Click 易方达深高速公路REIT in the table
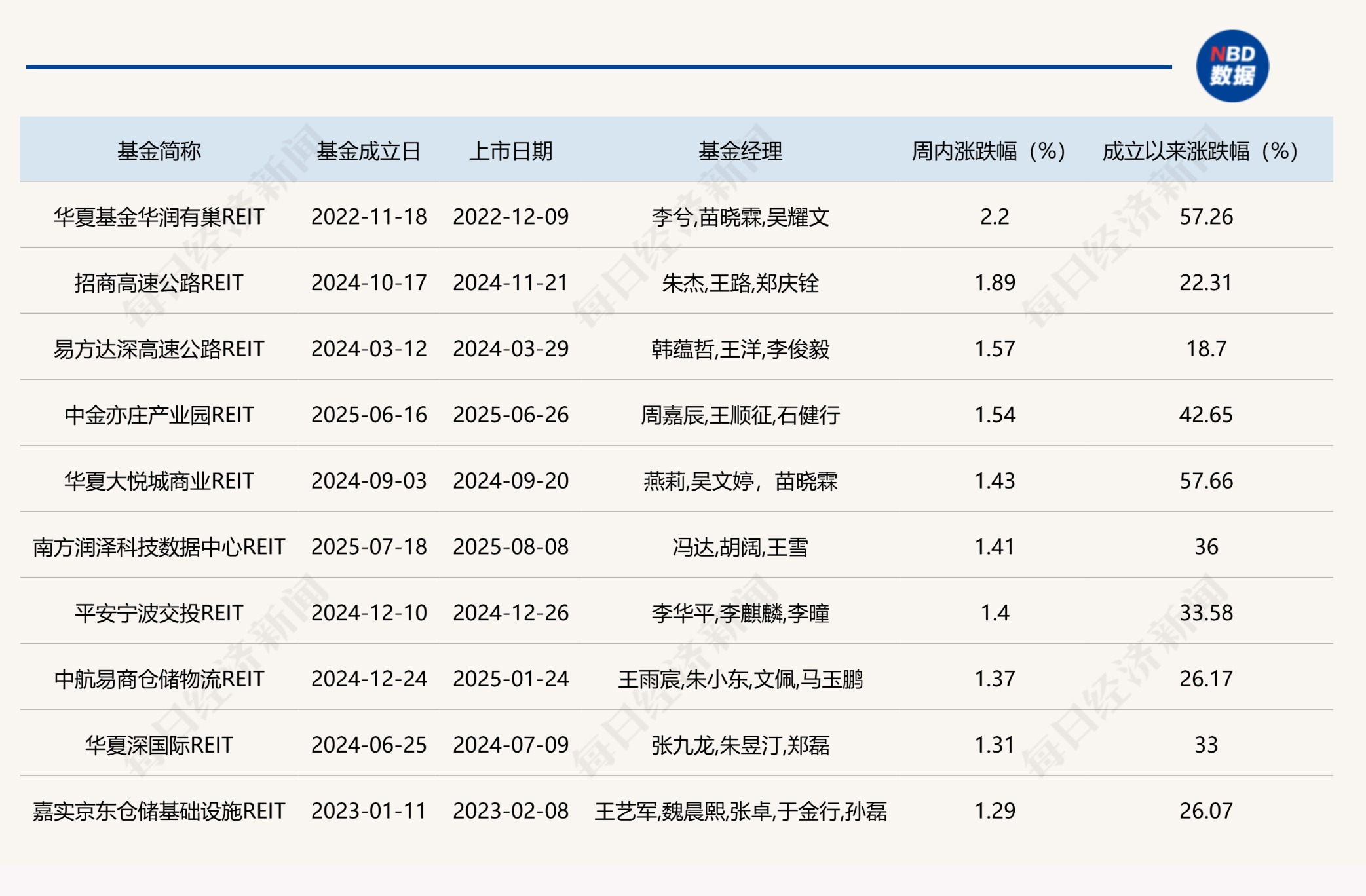 [159, 349]
